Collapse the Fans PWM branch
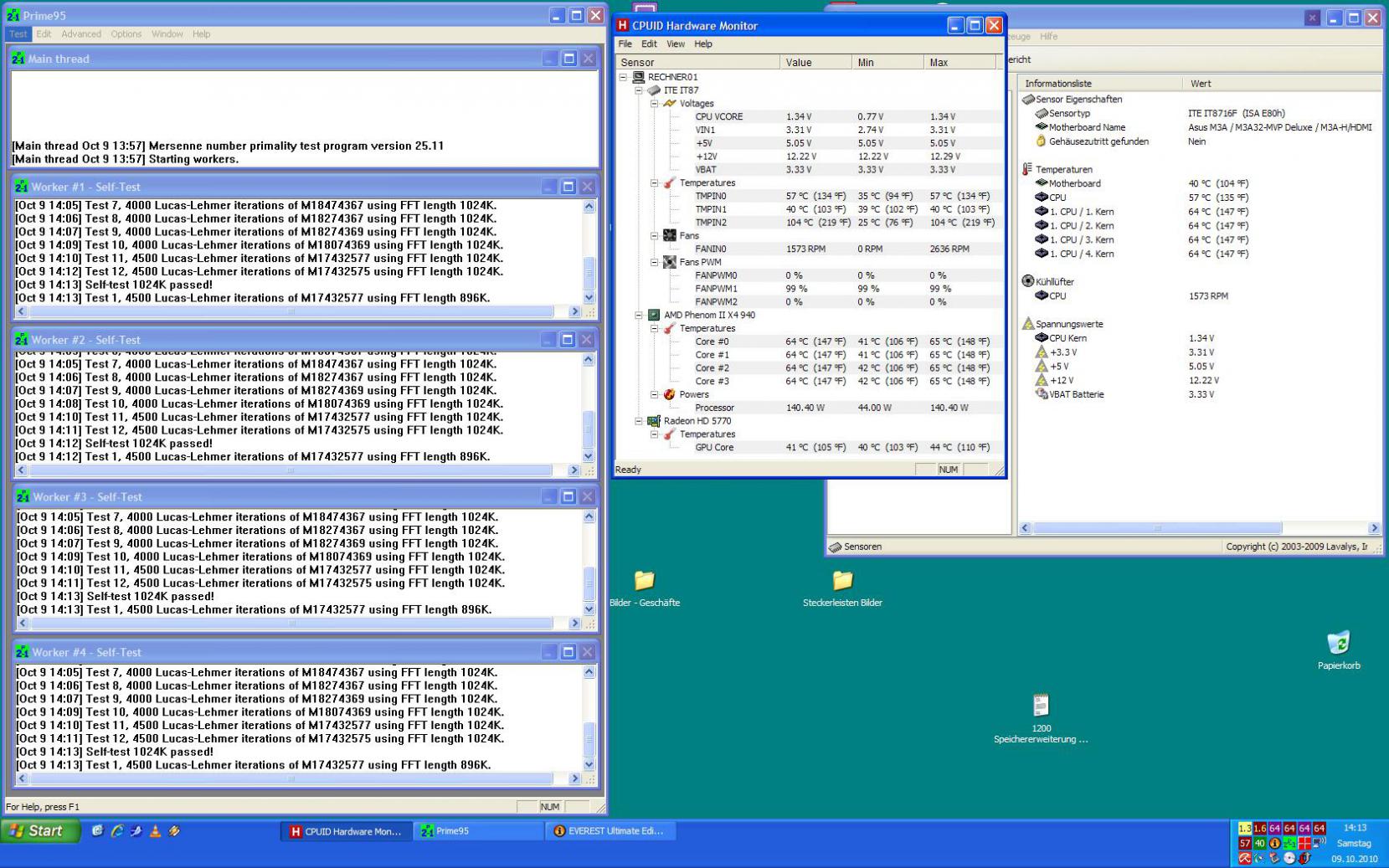Viewport: 1389px width, 868px height. 655,262
